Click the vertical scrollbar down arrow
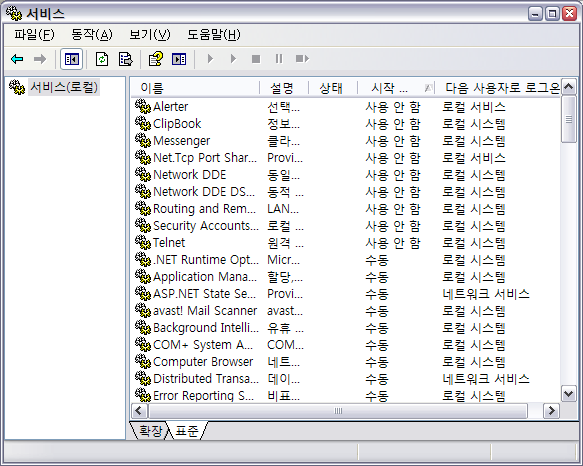Viewport: 583px width, 466px height. [569, 394]
